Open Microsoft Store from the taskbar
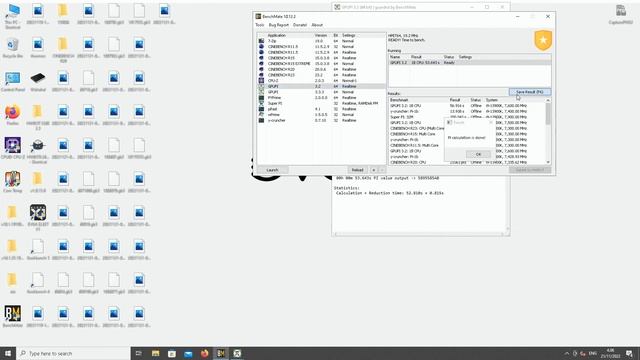Viewport: 640px width, 360px height. tap(172, 353)
